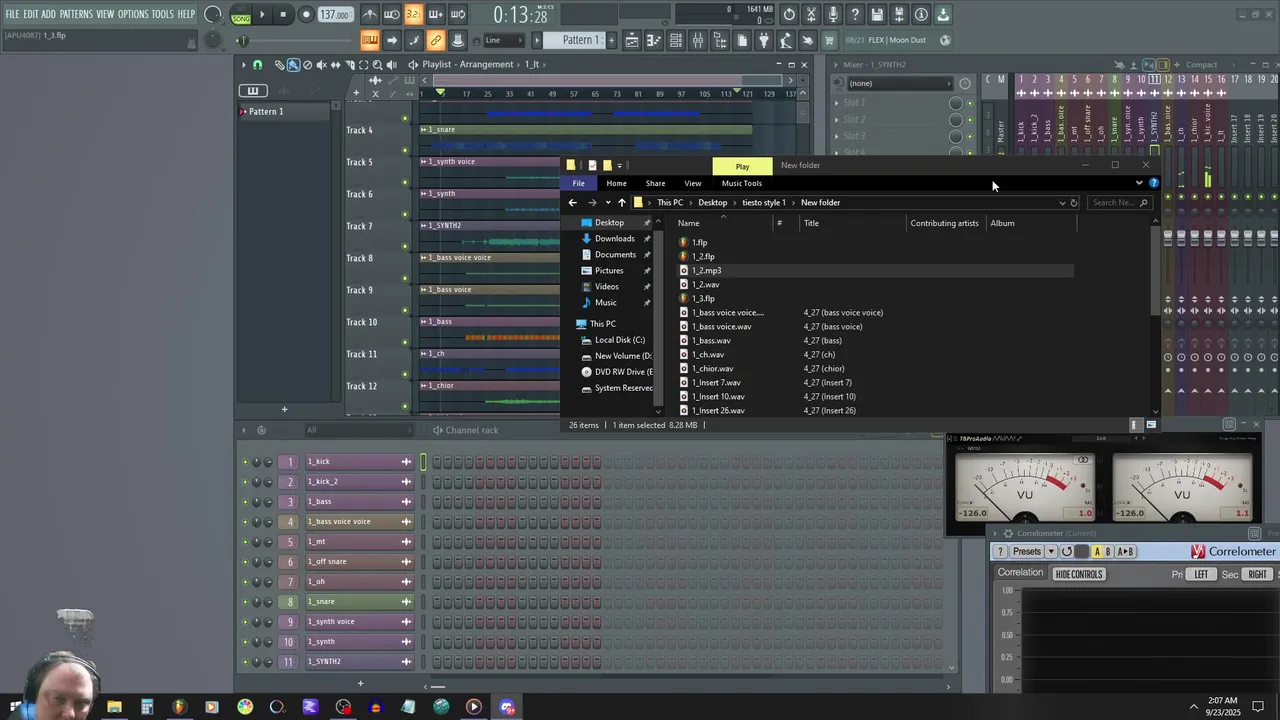The height and width of the screenshot is (720, 1280).
Task: Click the project info icon
Action: [921, 15]
